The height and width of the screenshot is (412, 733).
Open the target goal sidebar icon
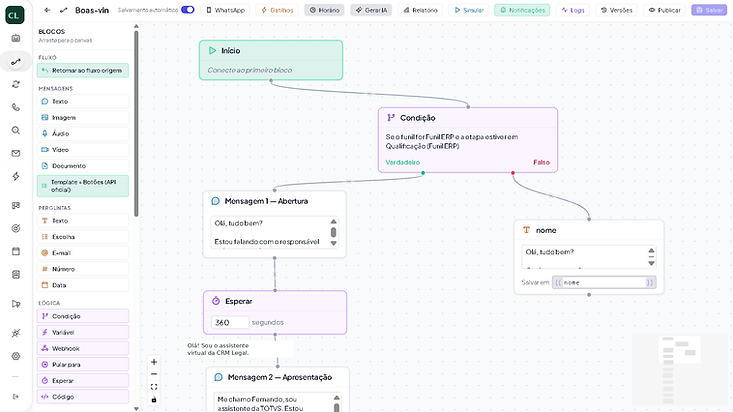[x=16, y=228]
